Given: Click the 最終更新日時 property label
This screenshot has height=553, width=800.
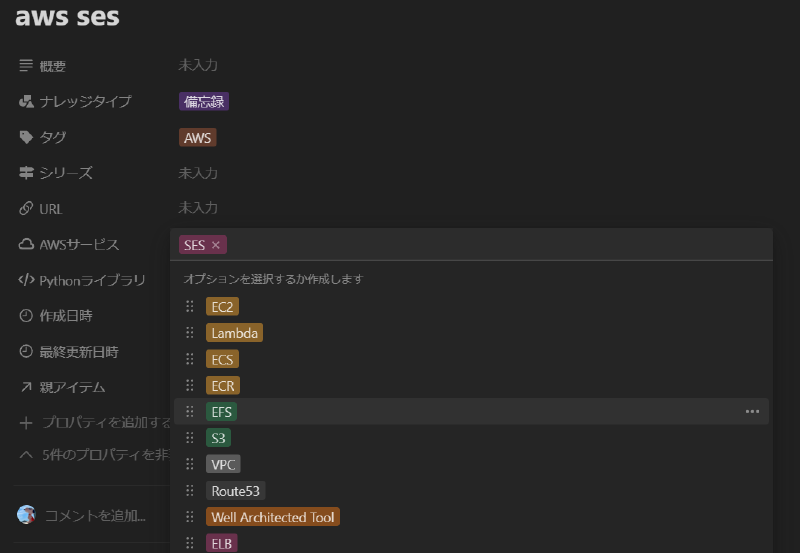Looking at the screenshot, I should pos(79,351).
